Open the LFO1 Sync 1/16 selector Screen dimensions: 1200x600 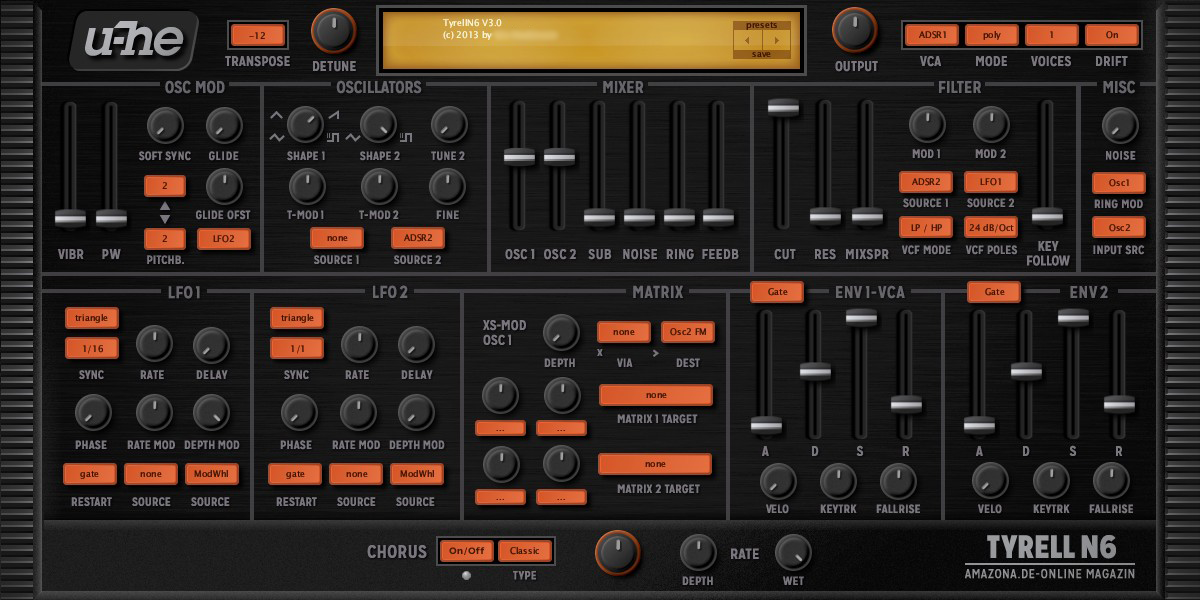[x=92, y=348]
